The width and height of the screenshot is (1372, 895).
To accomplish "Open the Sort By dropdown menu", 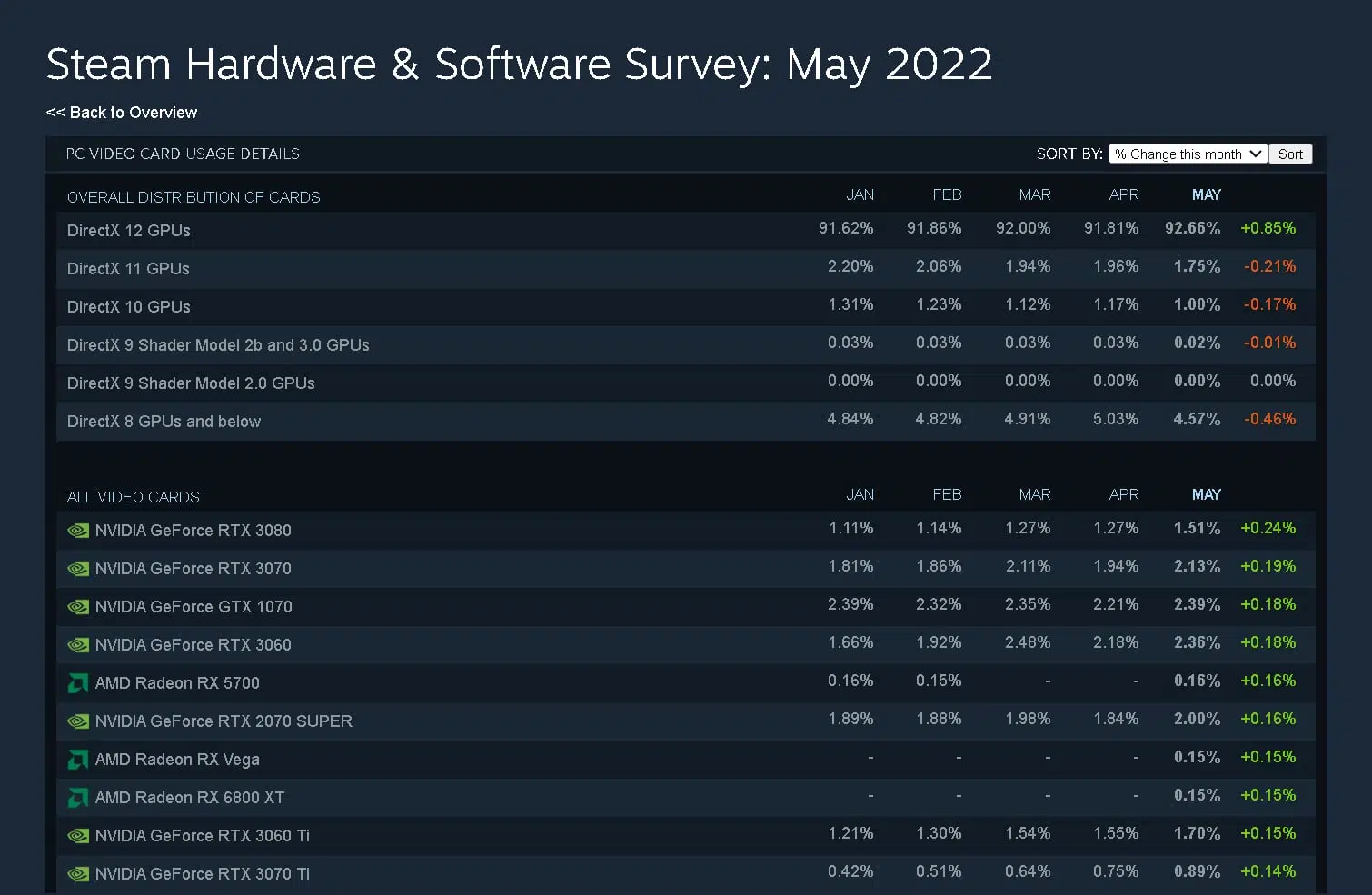I will (1187, 154).
